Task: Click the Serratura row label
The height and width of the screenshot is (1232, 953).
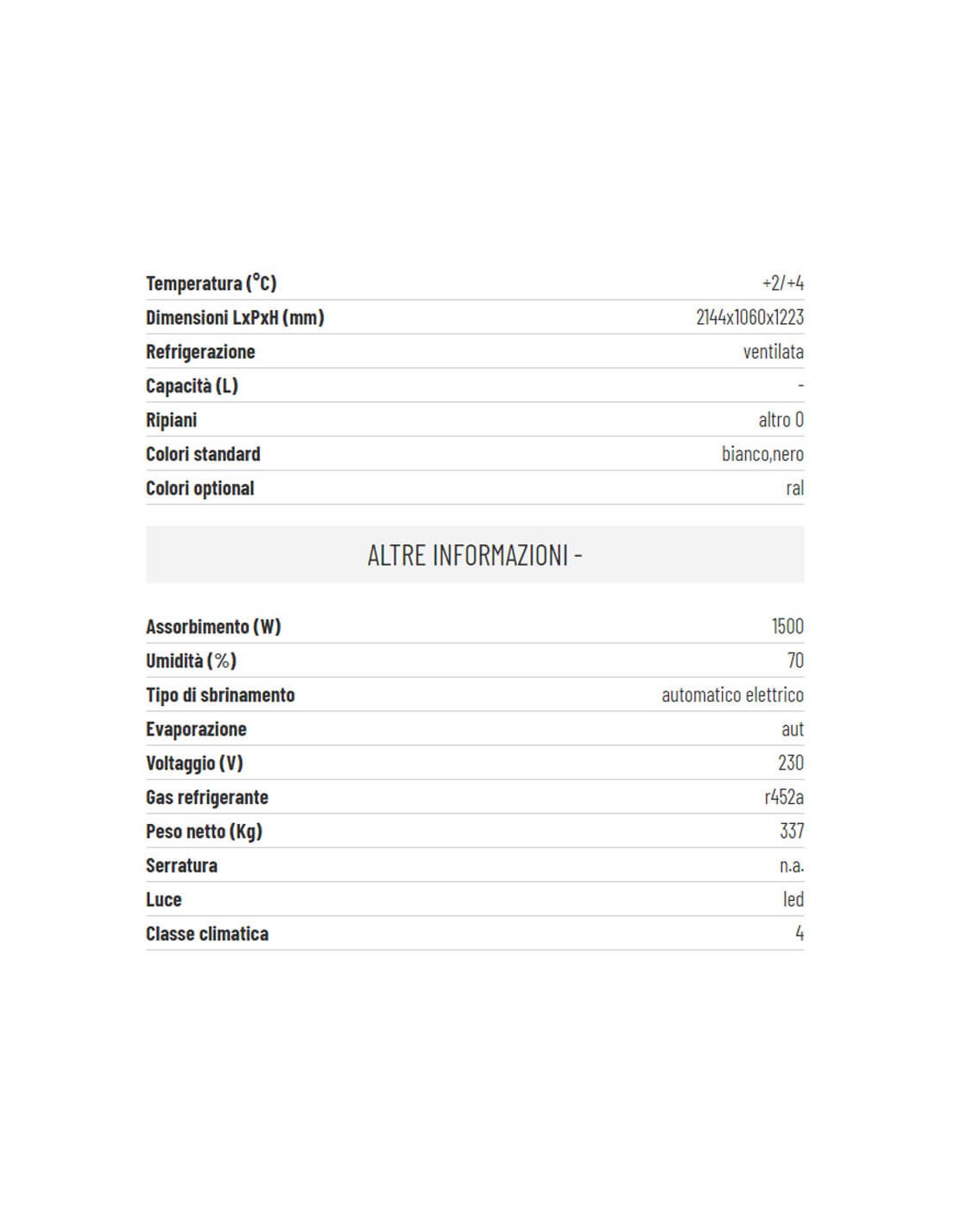Action: (181, 866)
